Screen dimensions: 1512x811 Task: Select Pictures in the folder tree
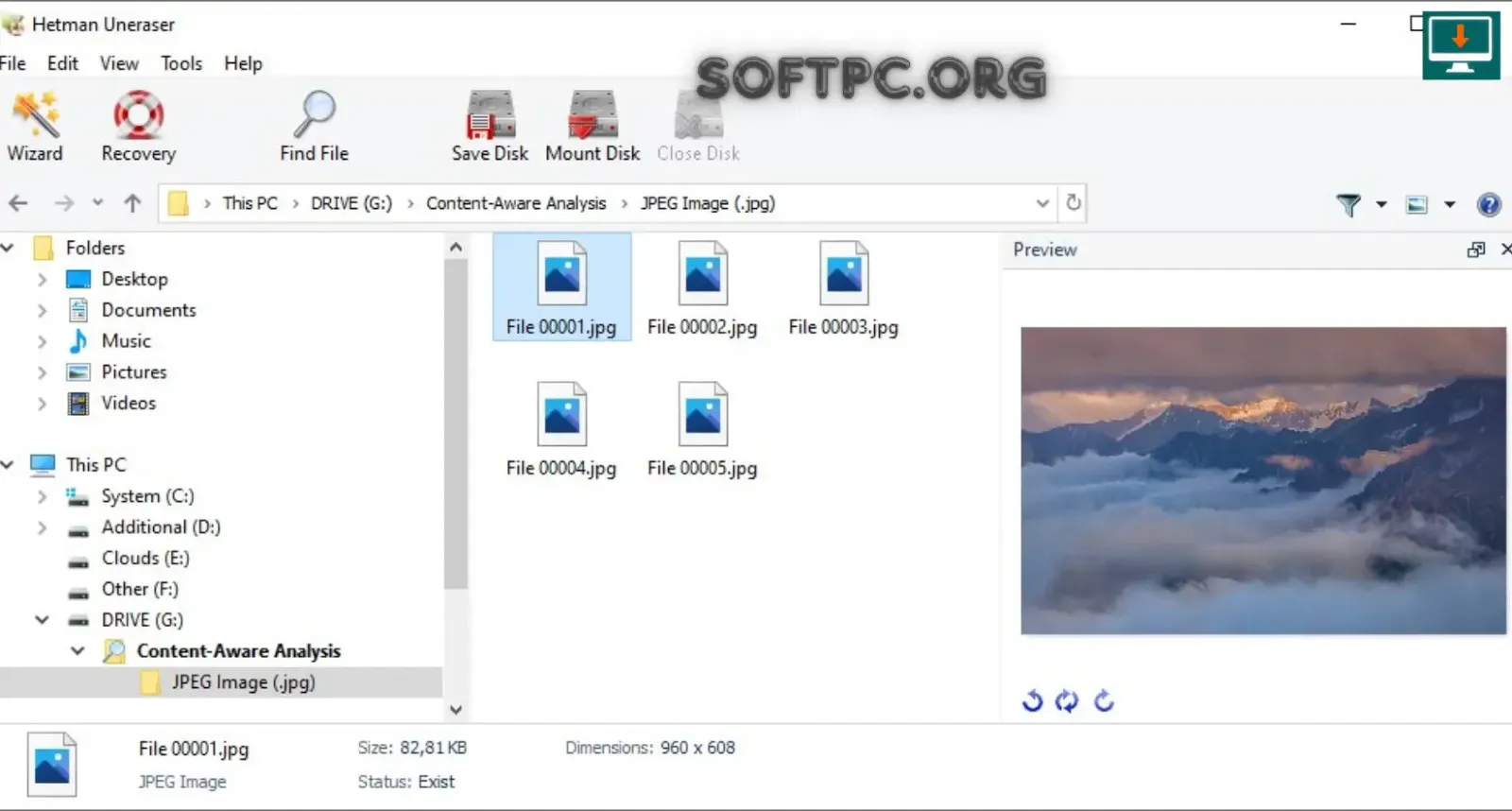tap(134, 372)
